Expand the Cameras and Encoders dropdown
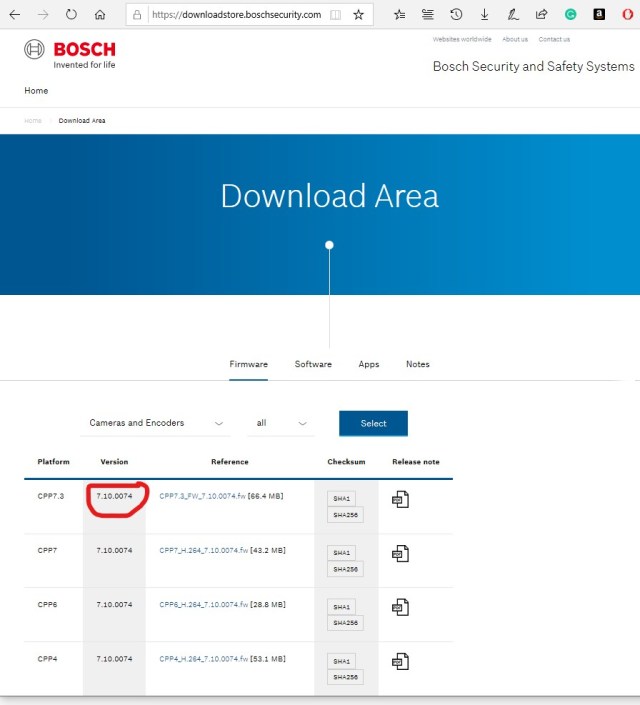 (x=155, y=423)
